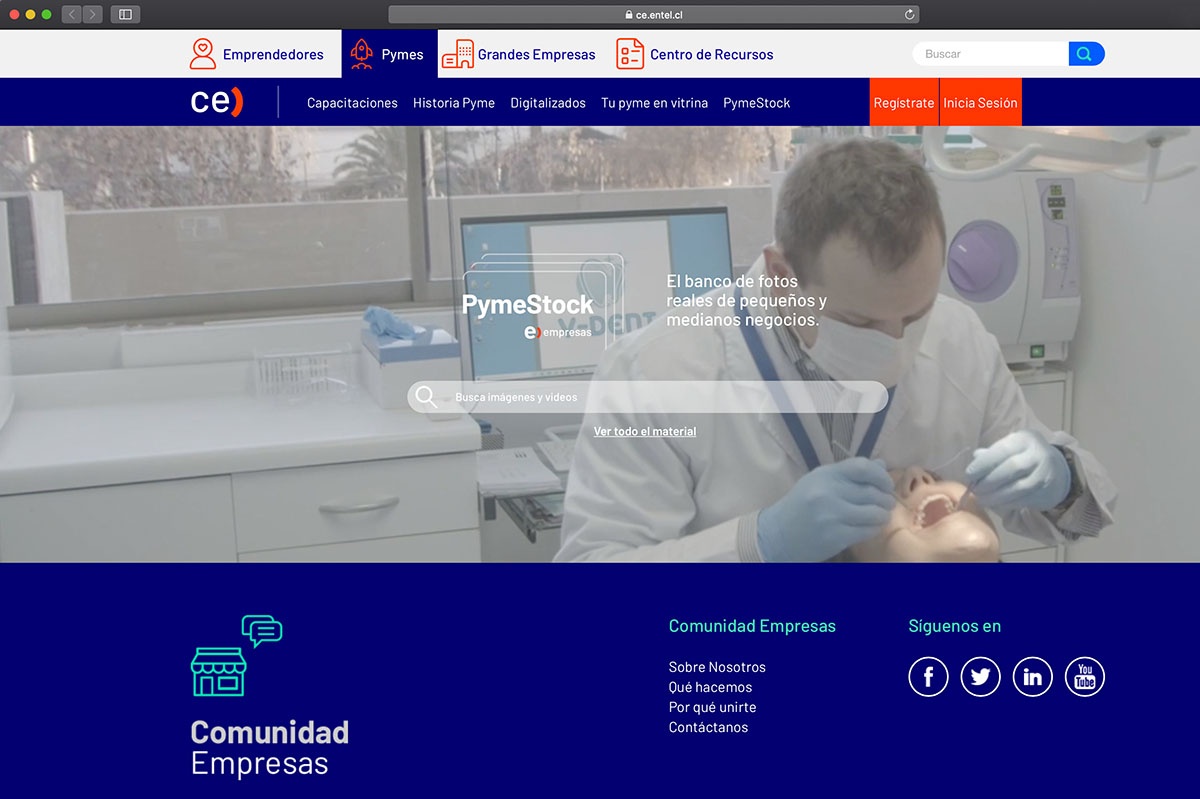Screen dimensions: 1200x799
Task: Click the PymeStock logo in the hero
Action: point(544,300)
